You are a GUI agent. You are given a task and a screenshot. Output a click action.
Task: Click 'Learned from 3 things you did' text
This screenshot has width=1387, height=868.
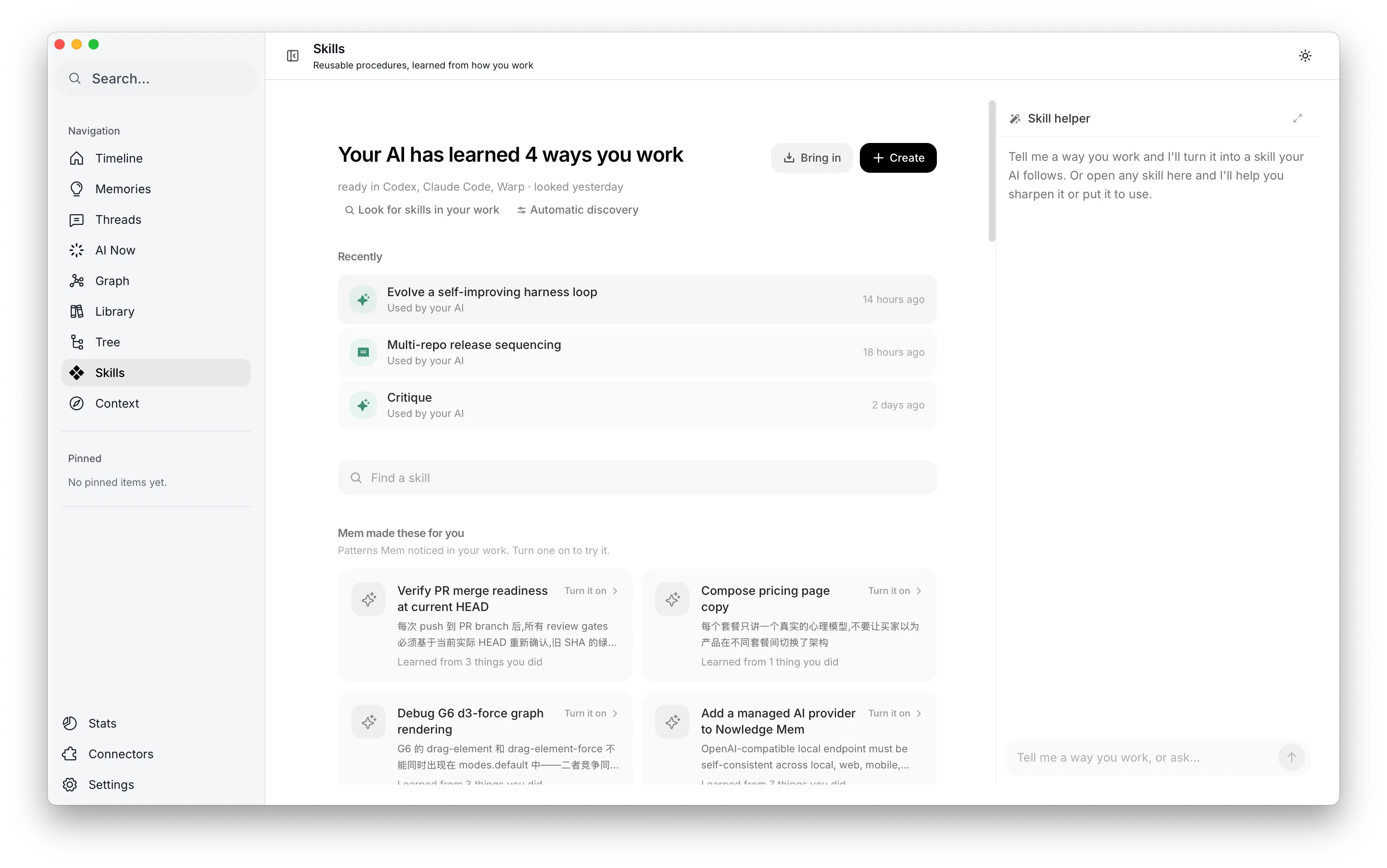pyautogui.click(x=469, y=662)
